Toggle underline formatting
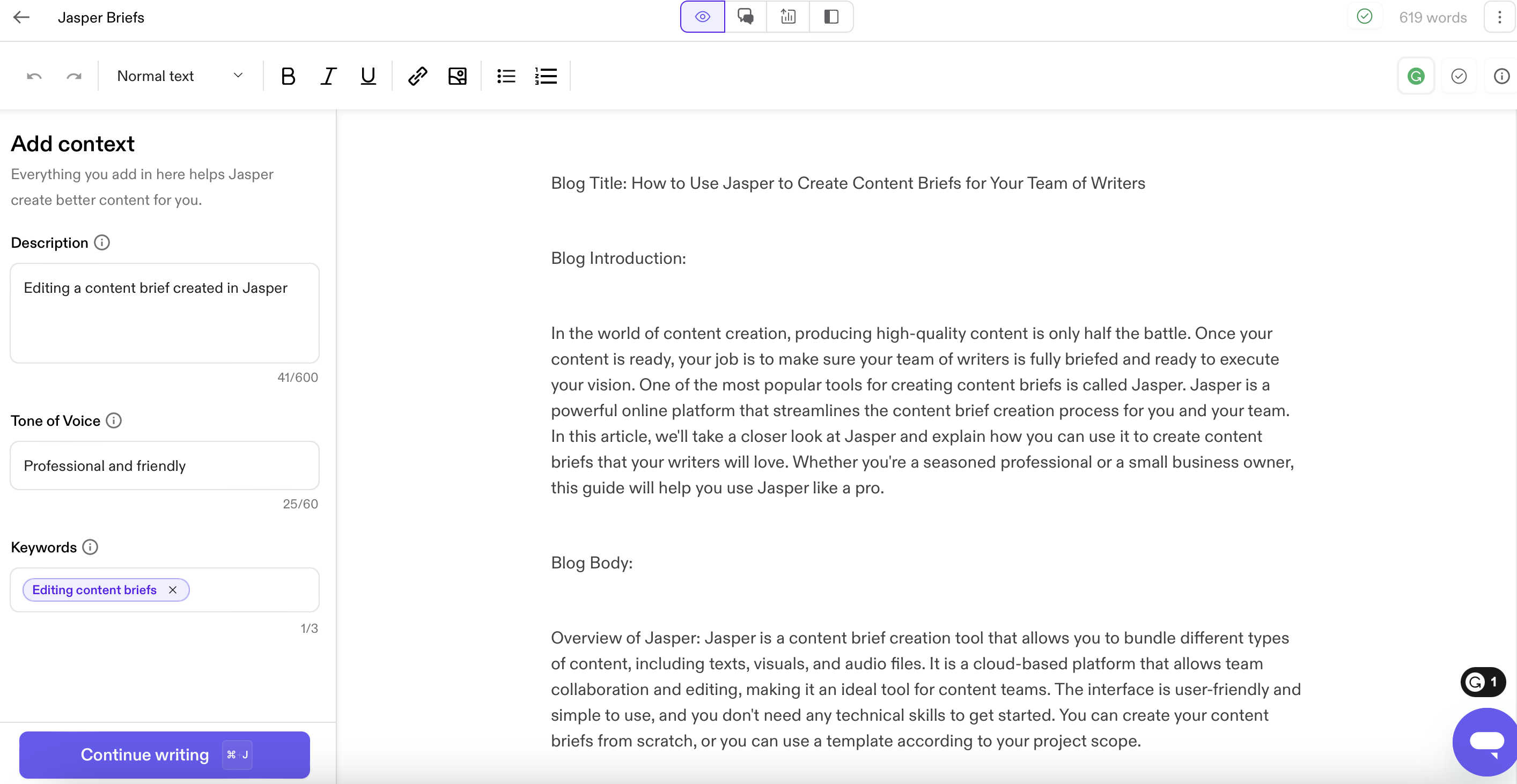The height and width of the screenshot is (784, 1517). click(368, 76)
